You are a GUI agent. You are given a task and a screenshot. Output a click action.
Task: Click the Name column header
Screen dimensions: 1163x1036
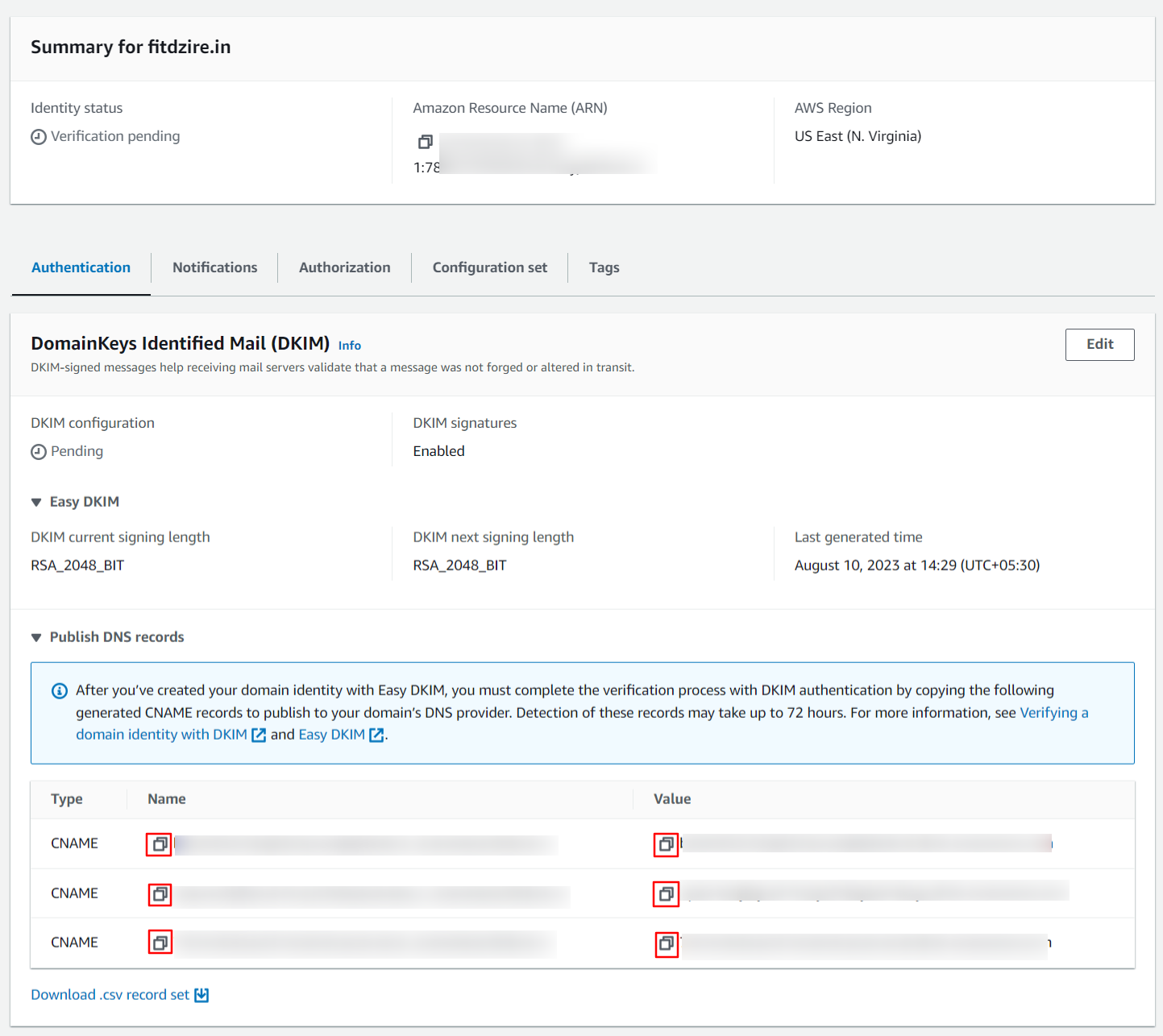point(167,799)
